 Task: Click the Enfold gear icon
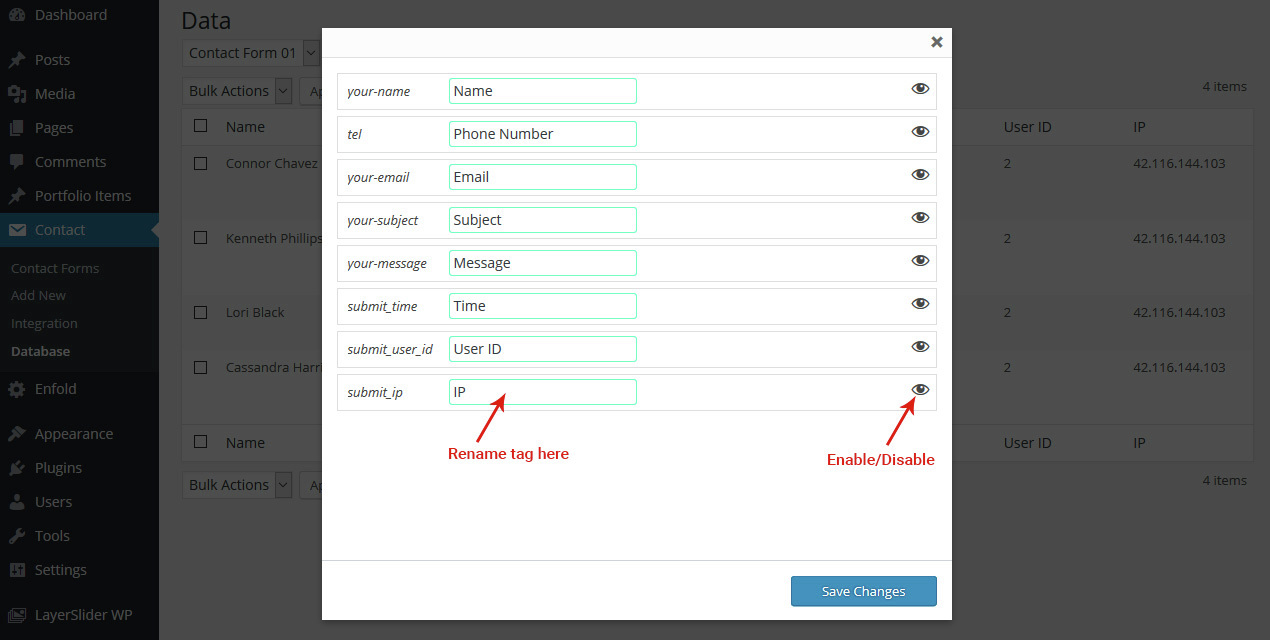[x=17, y=389]
